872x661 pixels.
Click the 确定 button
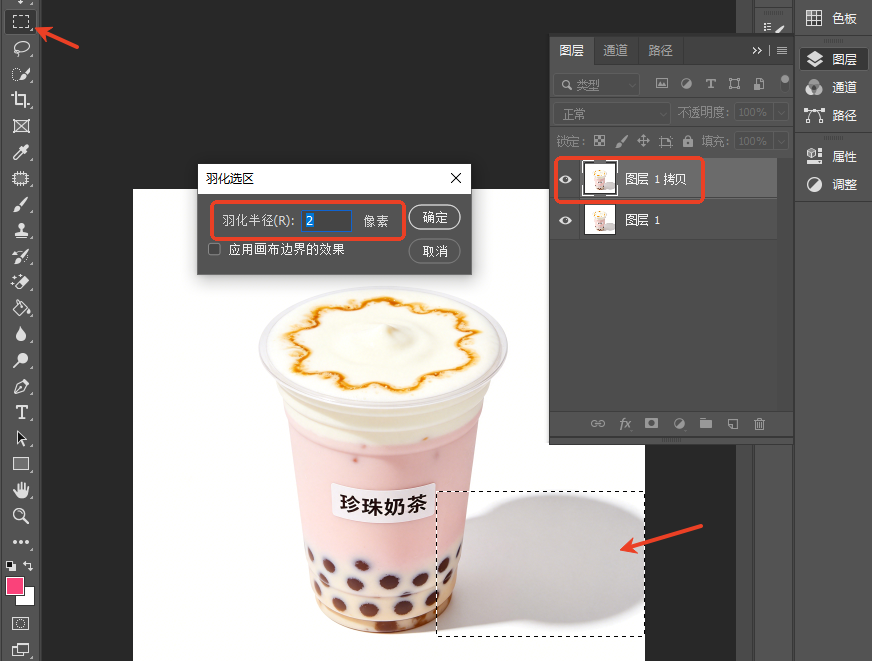coord(434,217)
